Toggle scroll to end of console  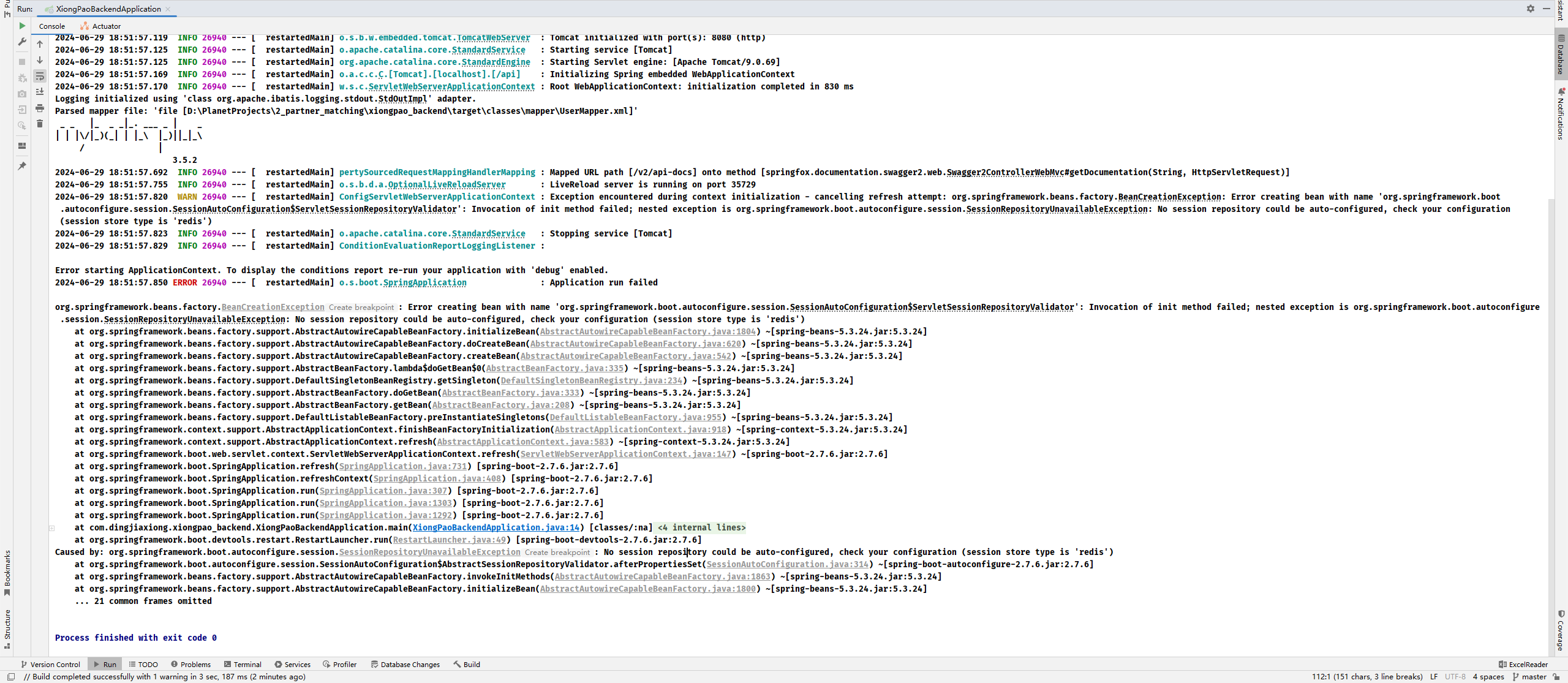40,92
